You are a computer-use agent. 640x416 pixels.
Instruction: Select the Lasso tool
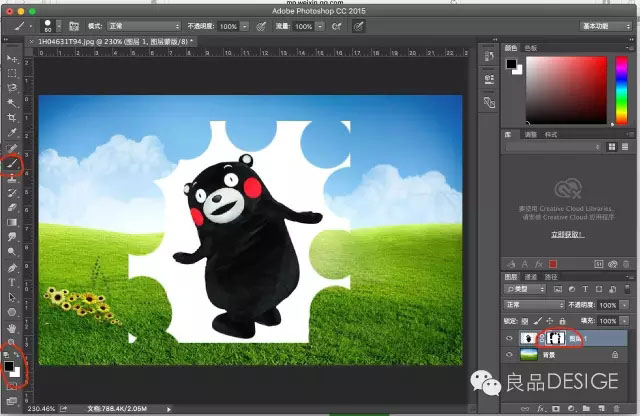coord(12,88)
